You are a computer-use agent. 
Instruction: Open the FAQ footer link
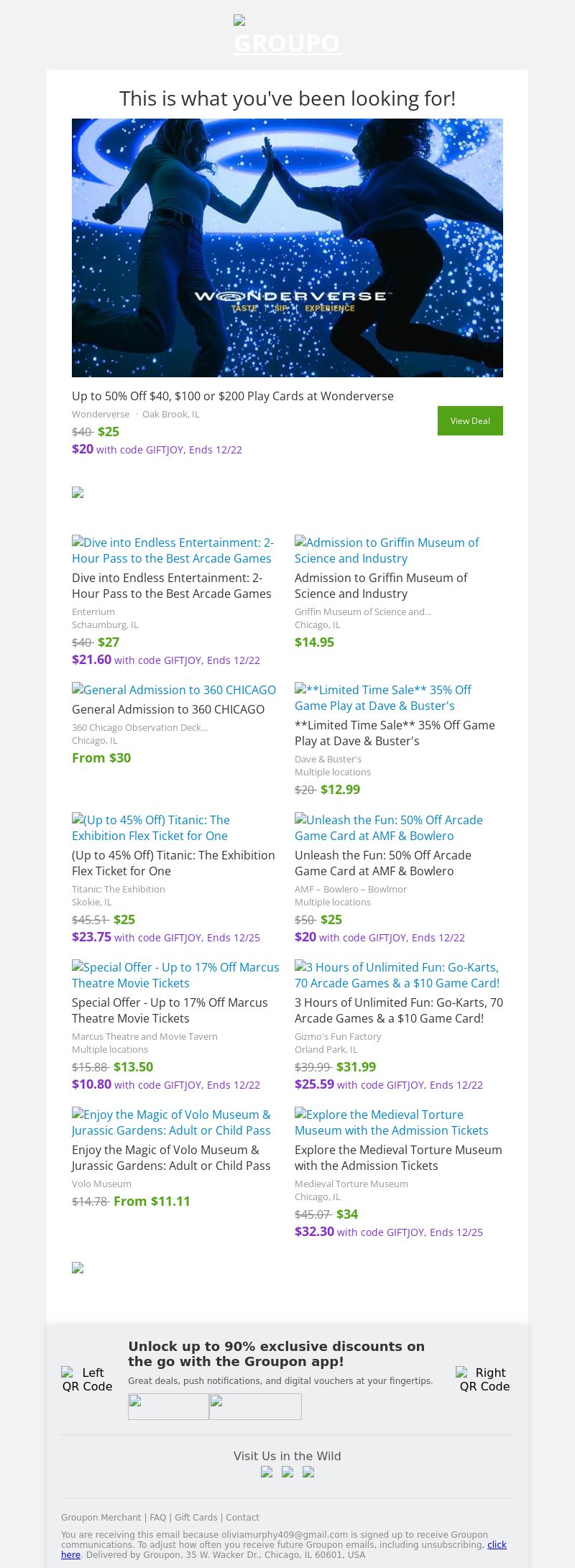157,1518
